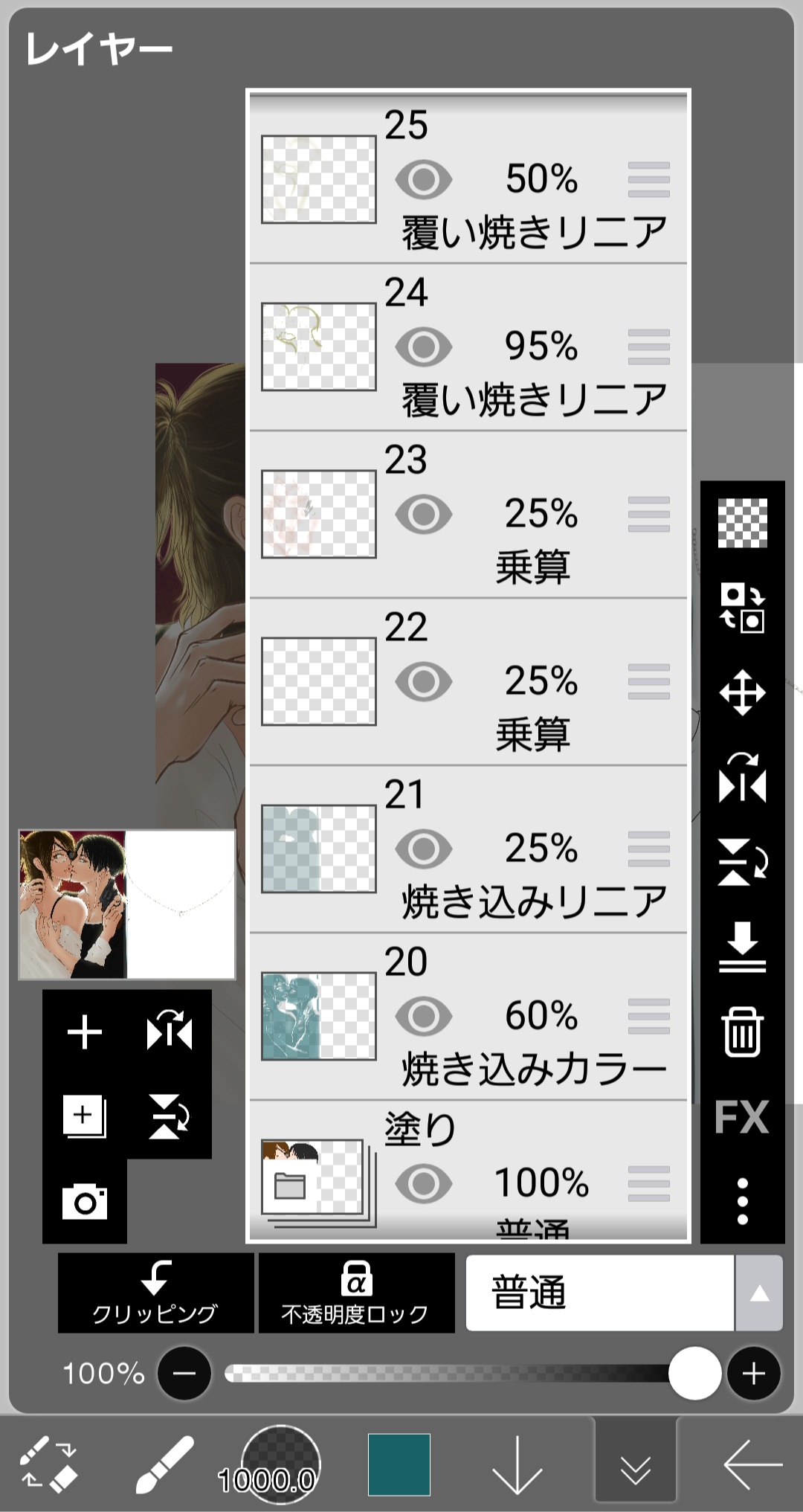
Task: Click the add new layer plus icon
Action: [84, 1032]
